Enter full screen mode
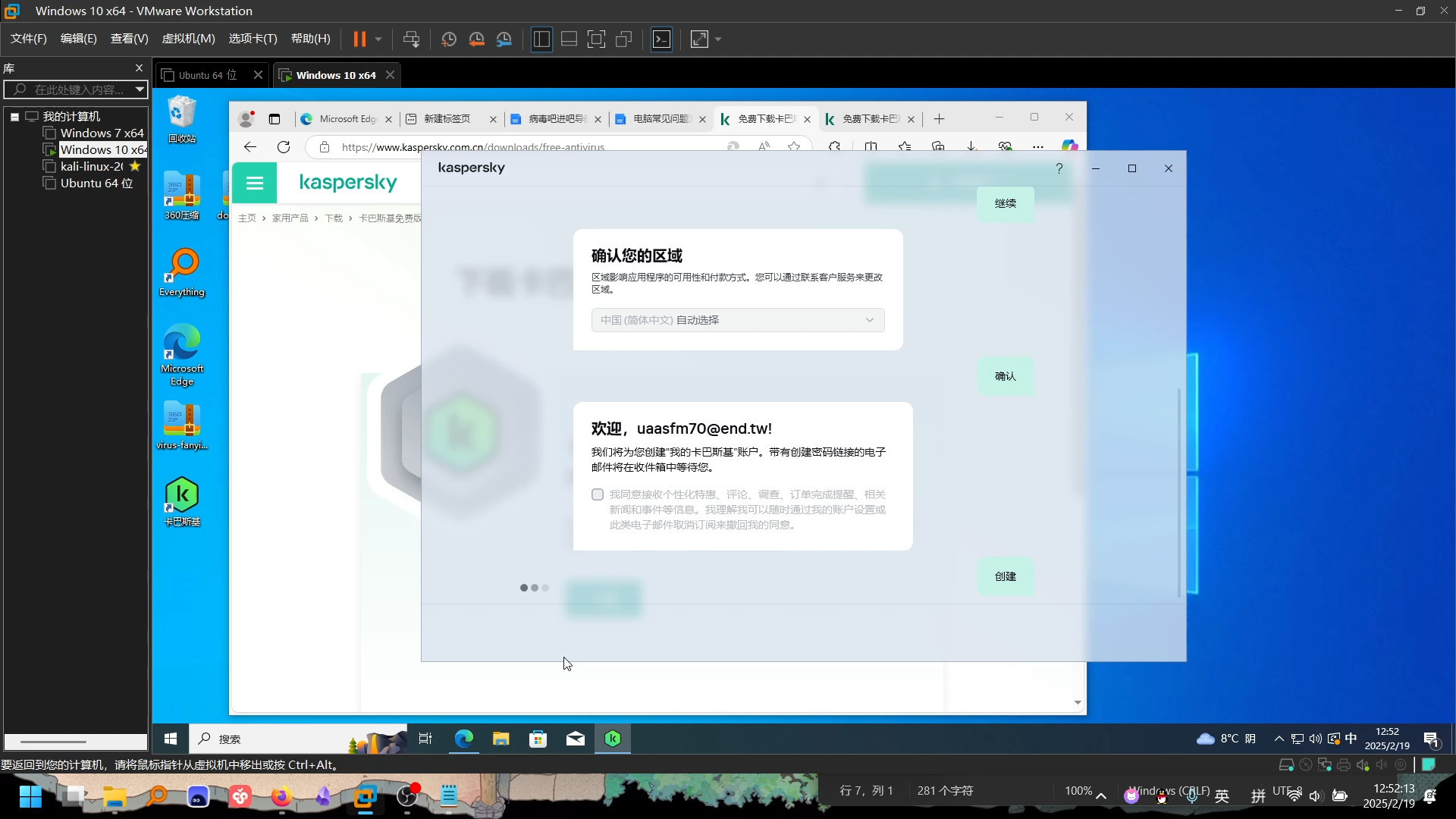1456x819 pixels. pos(596,39)
